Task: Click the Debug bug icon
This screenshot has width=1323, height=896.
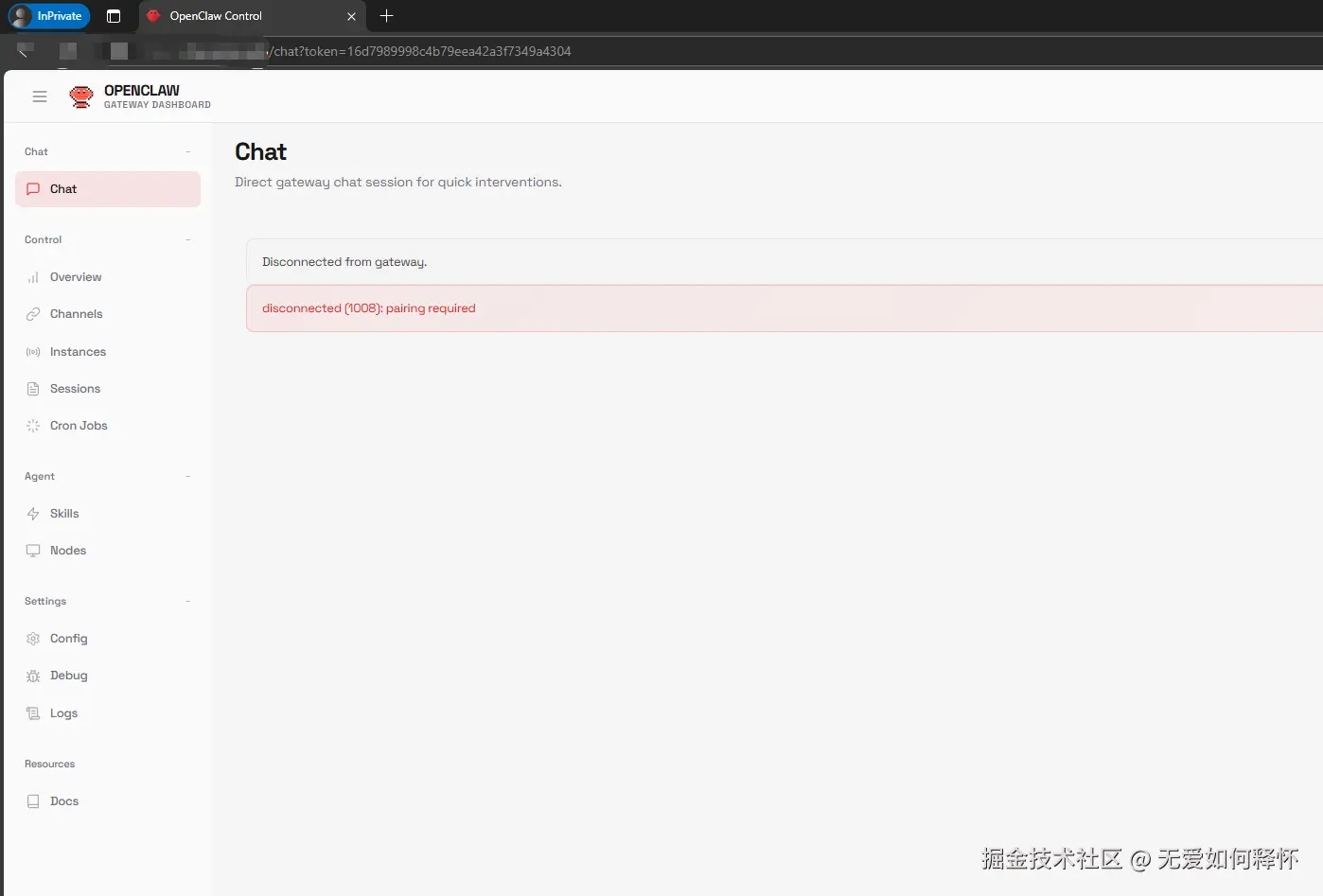Action: 33,676
